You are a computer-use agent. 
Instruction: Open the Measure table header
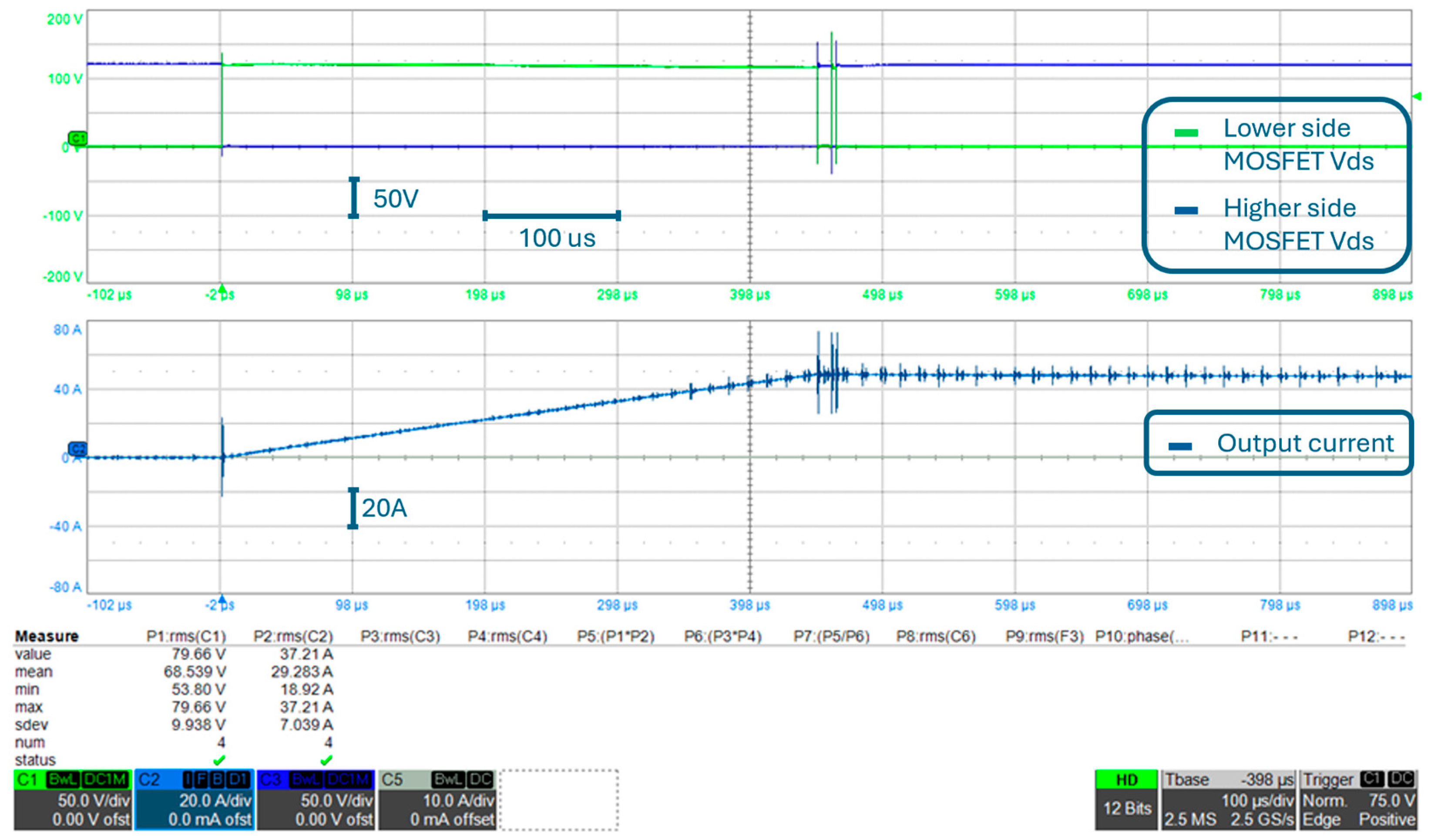(x=47, y=636)
